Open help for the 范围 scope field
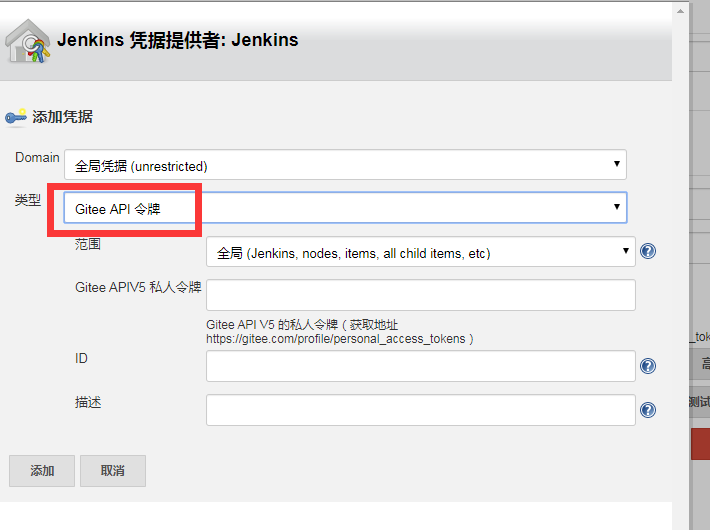Screen dimensions: 710x530 648,251
